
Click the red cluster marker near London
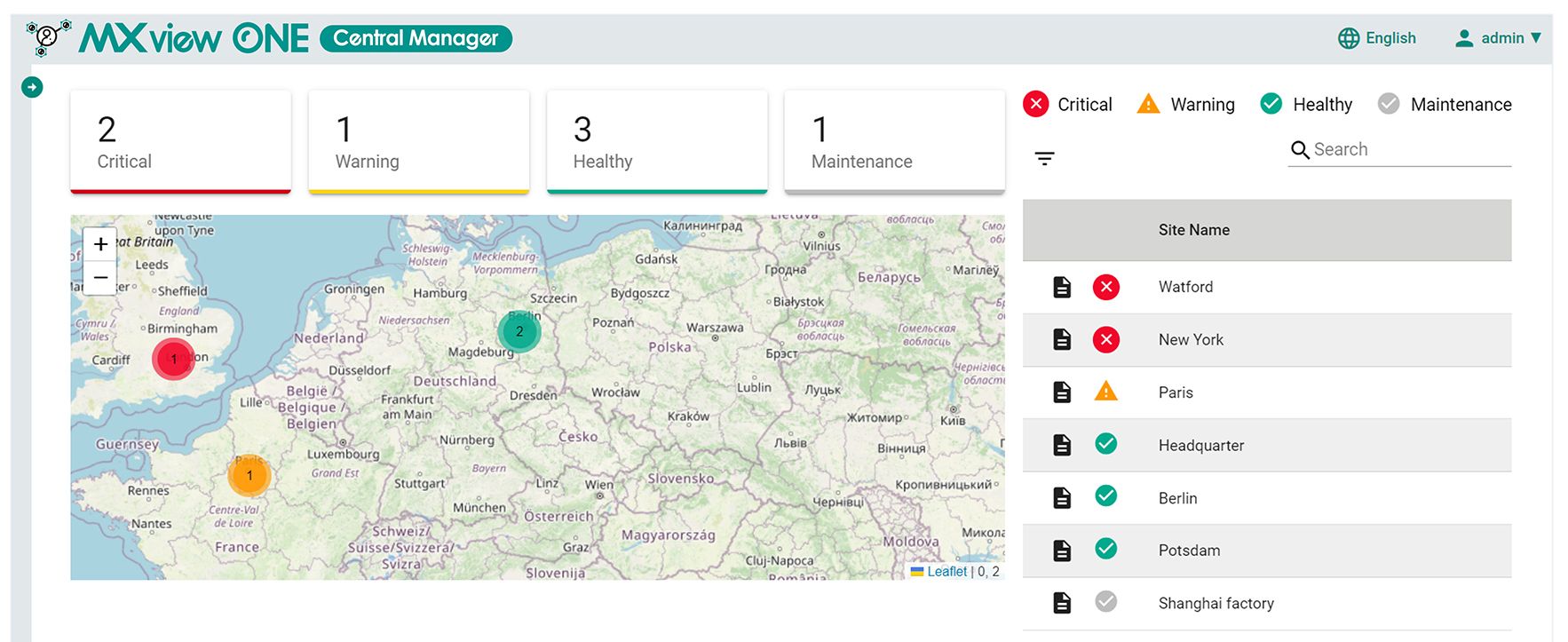[x=173, y=359]
